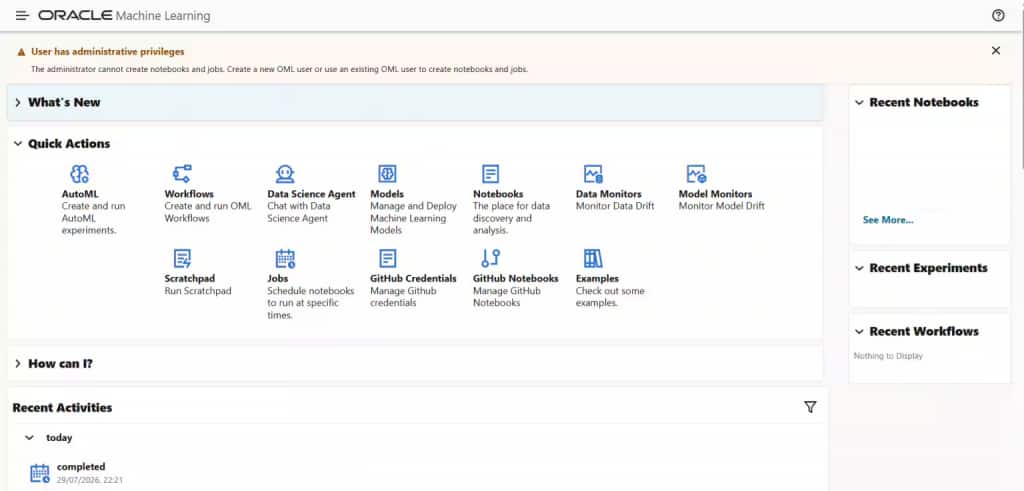Dismiss the administrative privileges warning banner
Screen dimensions: 1024x491
995,50
